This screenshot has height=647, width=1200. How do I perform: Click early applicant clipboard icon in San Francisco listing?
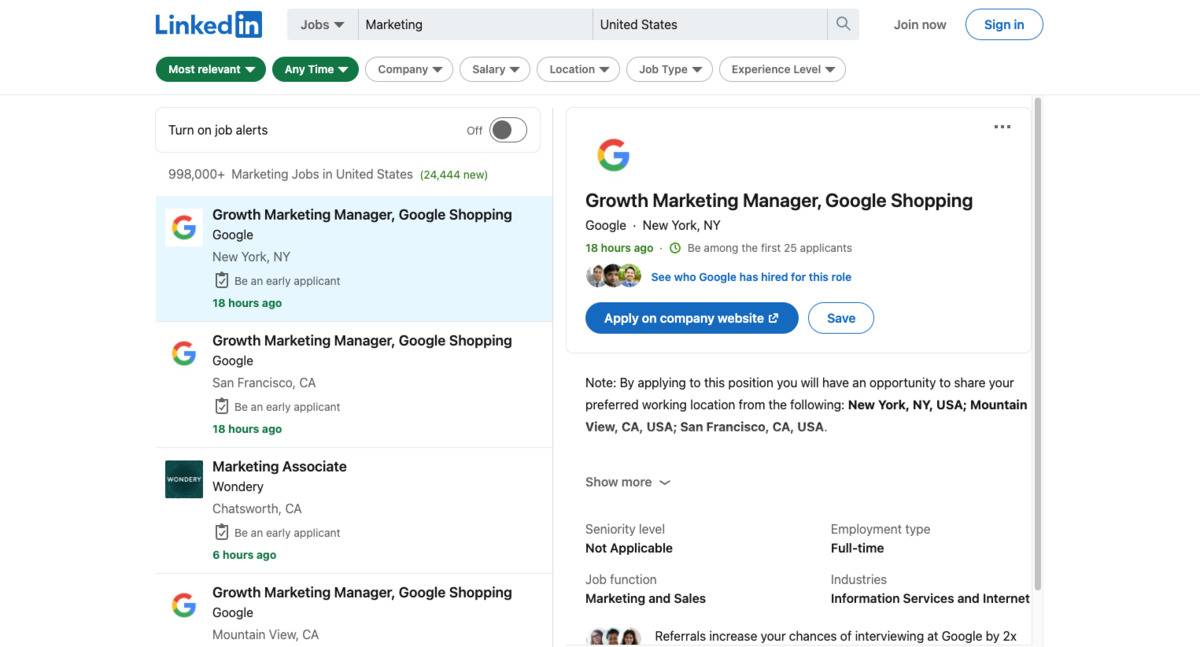click(x=222, y=406)
